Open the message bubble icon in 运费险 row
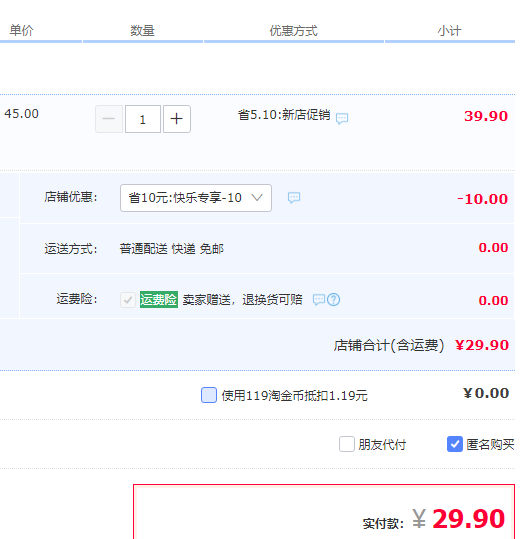The height and width of the screenshot is (539, 526). coord(319,300)
